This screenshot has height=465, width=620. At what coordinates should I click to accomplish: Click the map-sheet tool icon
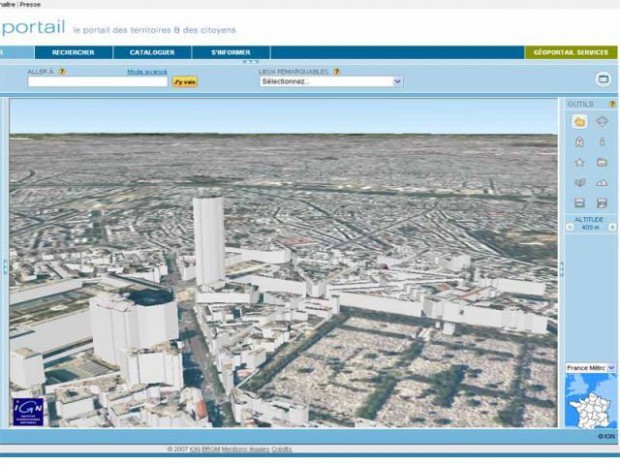pyautogui.click(x=579, y=183)
